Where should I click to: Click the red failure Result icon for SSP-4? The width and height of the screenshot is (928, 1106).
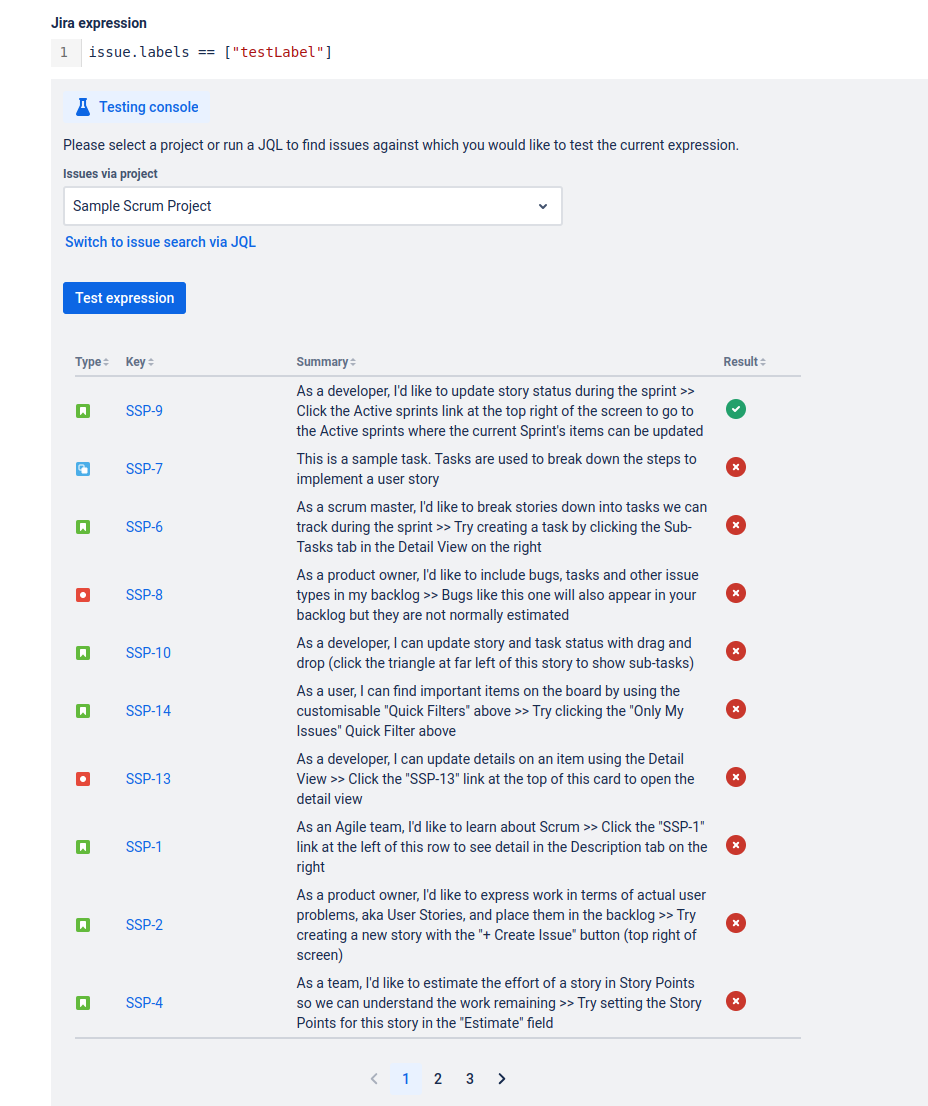click(736, 1001)
